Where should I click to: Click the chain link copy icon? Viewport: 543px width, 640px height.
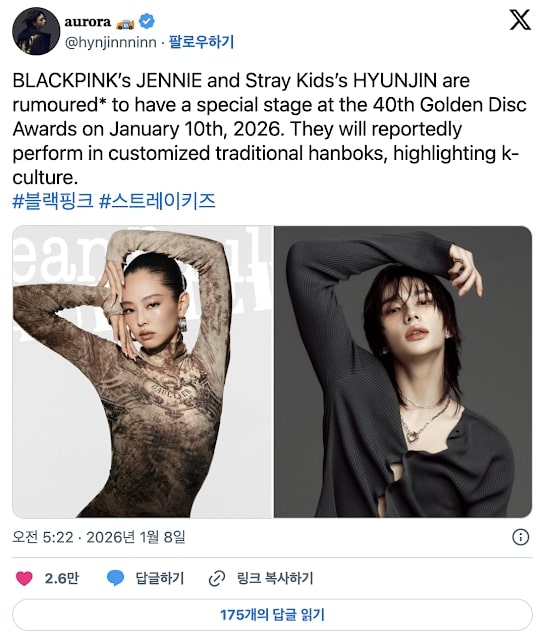pos(217,578)
